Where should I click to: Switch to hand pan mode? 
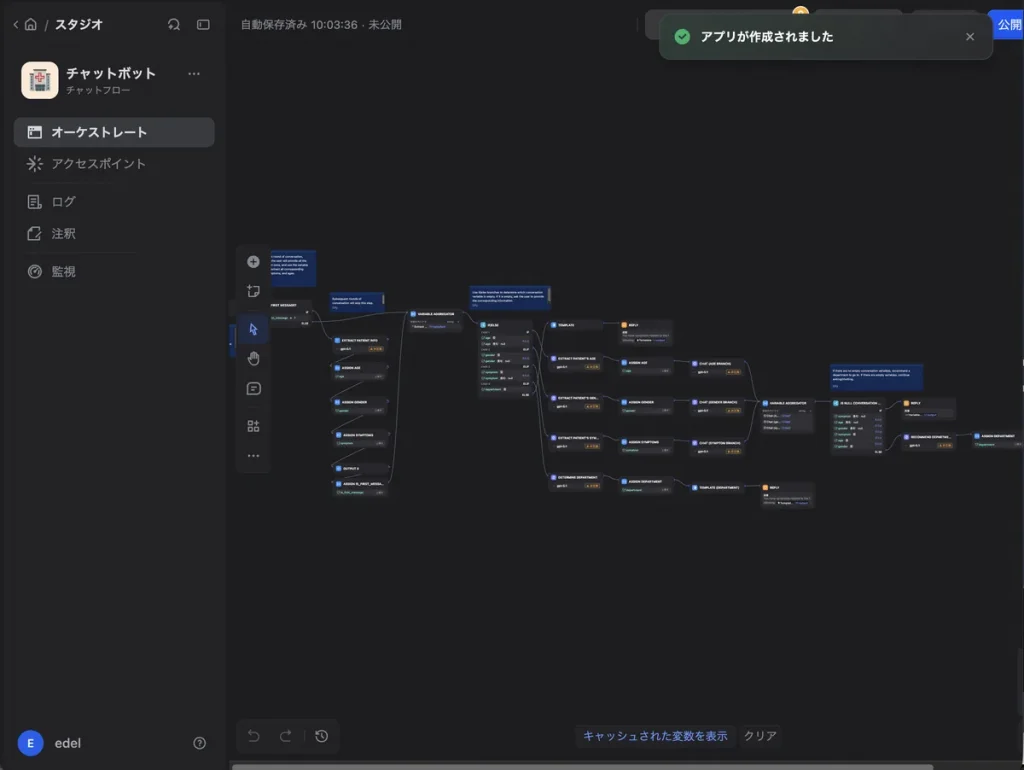[x=253, y=359]
